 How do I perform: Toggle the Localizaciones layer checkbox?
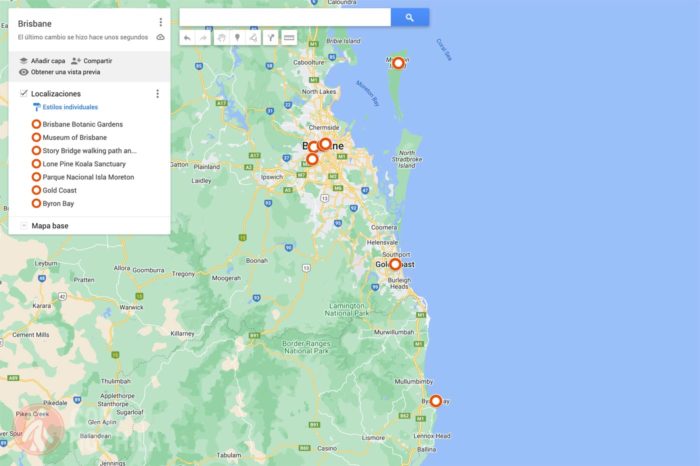coord(24,93)
